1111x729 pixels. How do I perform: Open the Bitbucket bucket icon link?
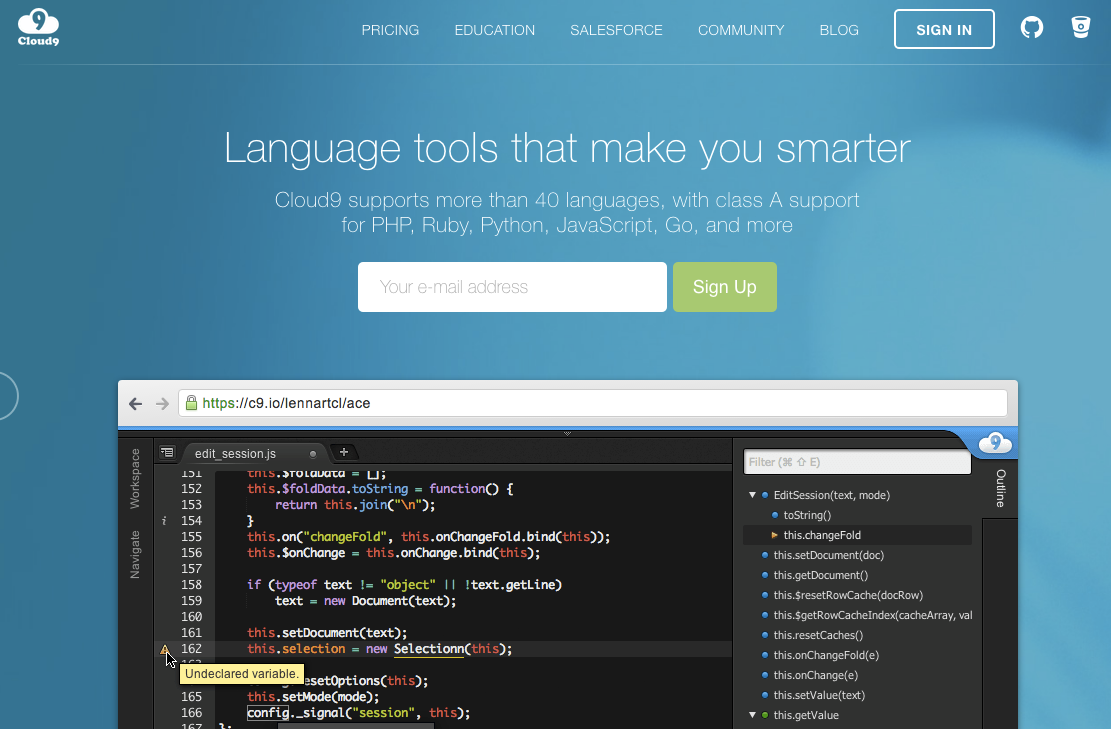coord(1080,28)
